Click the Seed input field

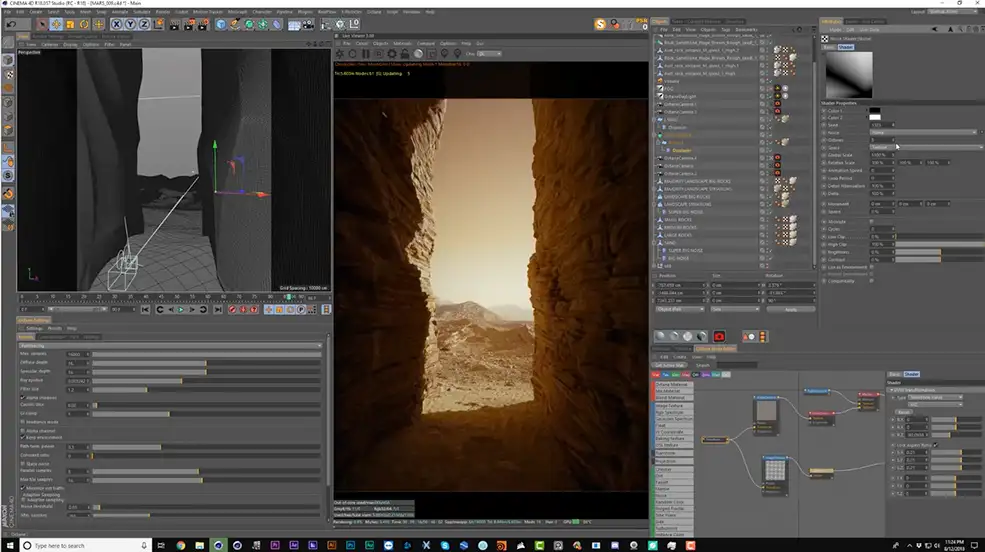tap(882, 125)
